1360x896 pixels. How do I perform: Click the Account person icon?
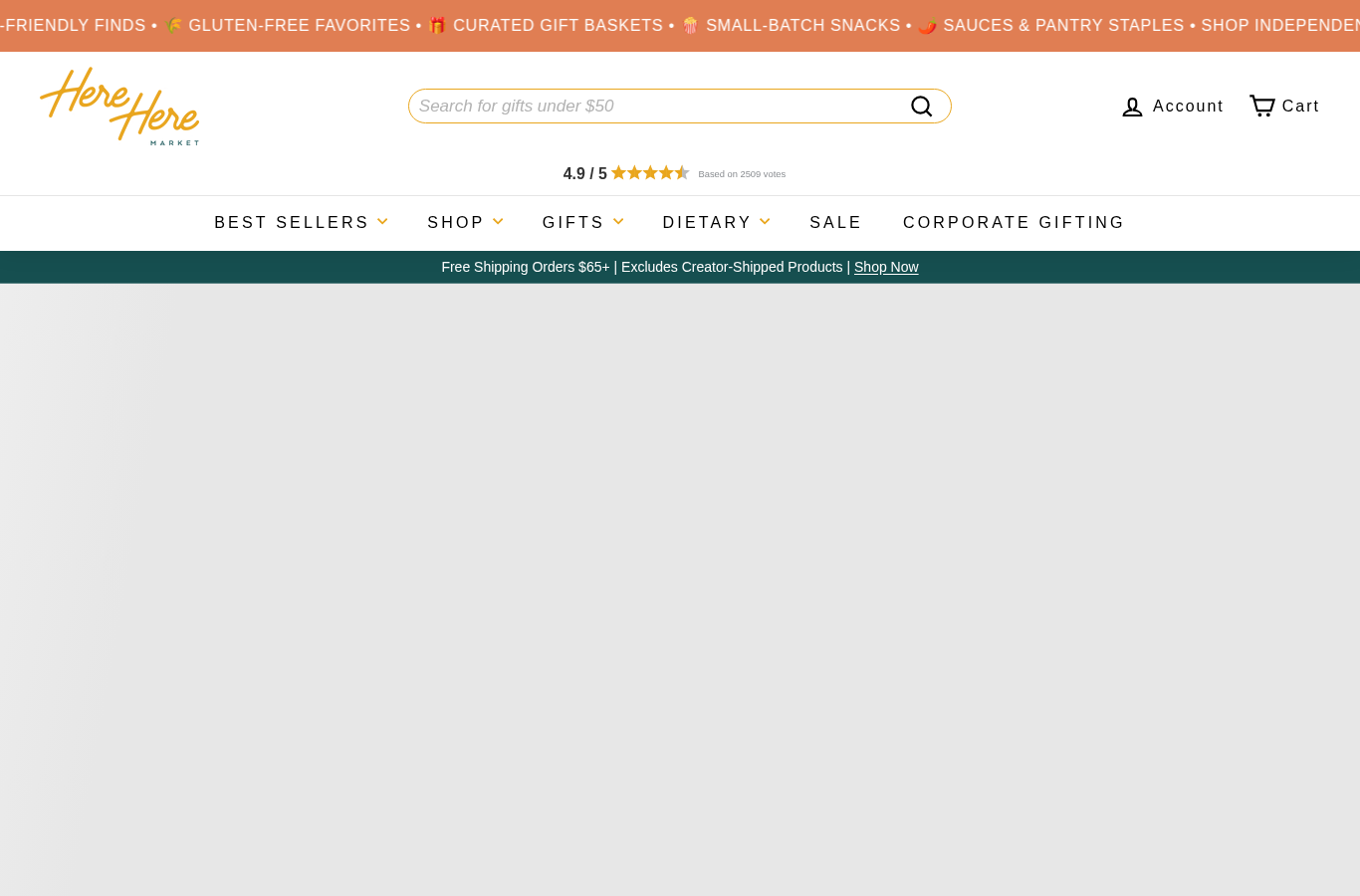1132,107
